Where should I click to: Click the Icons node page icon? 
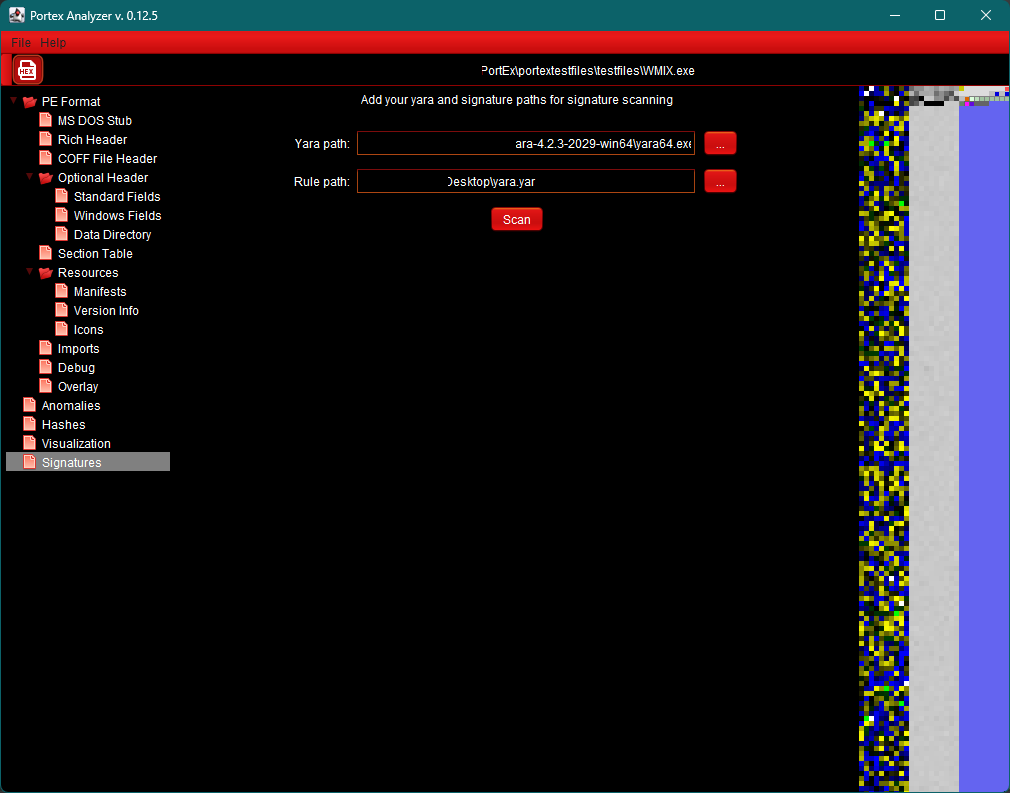coord(62,330)
